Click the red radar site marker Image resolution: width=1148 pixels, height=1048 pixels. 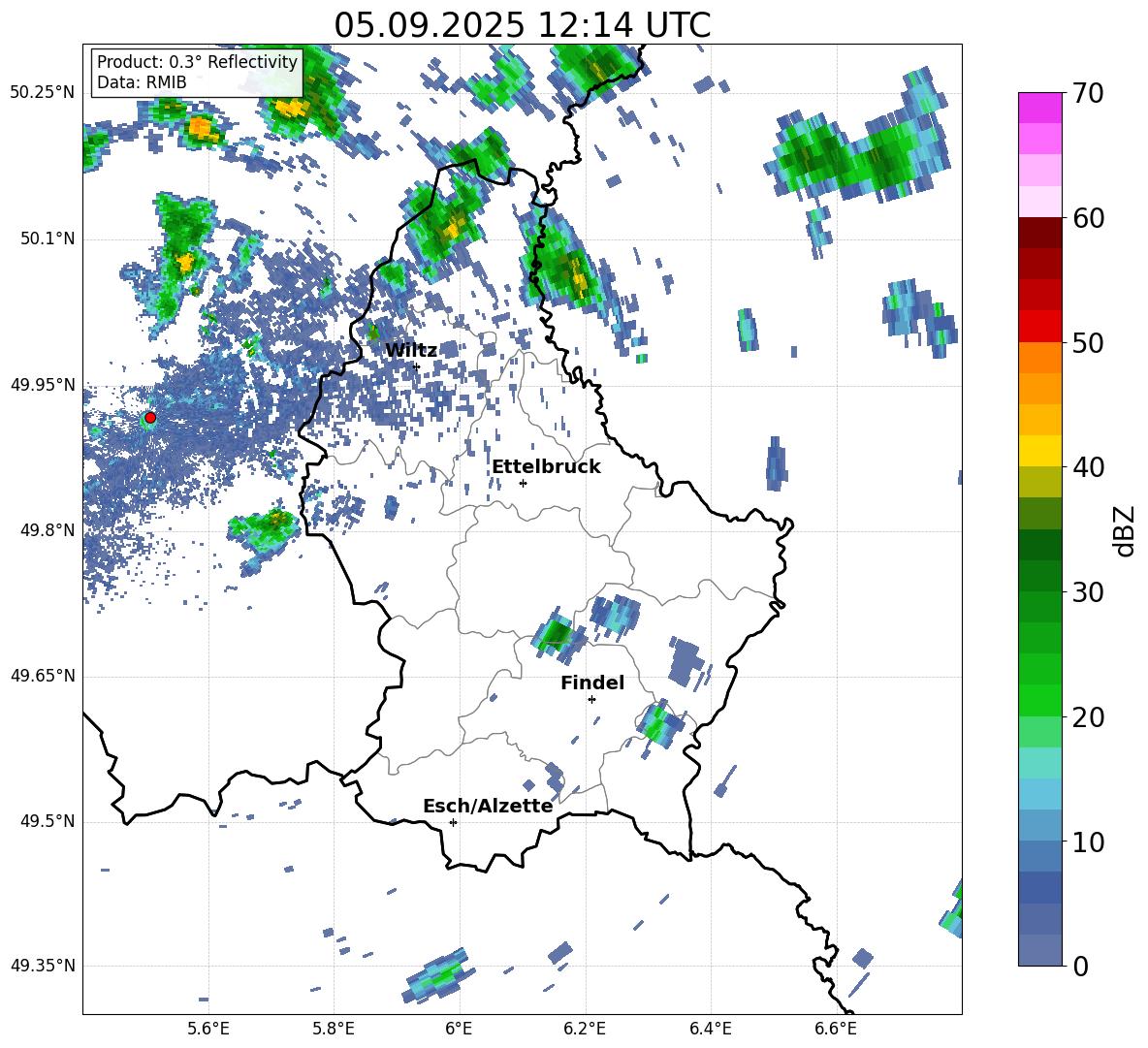[150, 417]
